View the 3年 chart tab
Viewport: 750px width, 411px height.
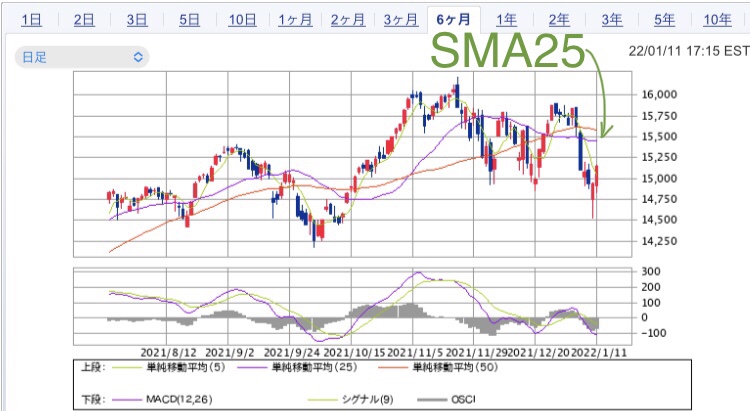[612, 19]
